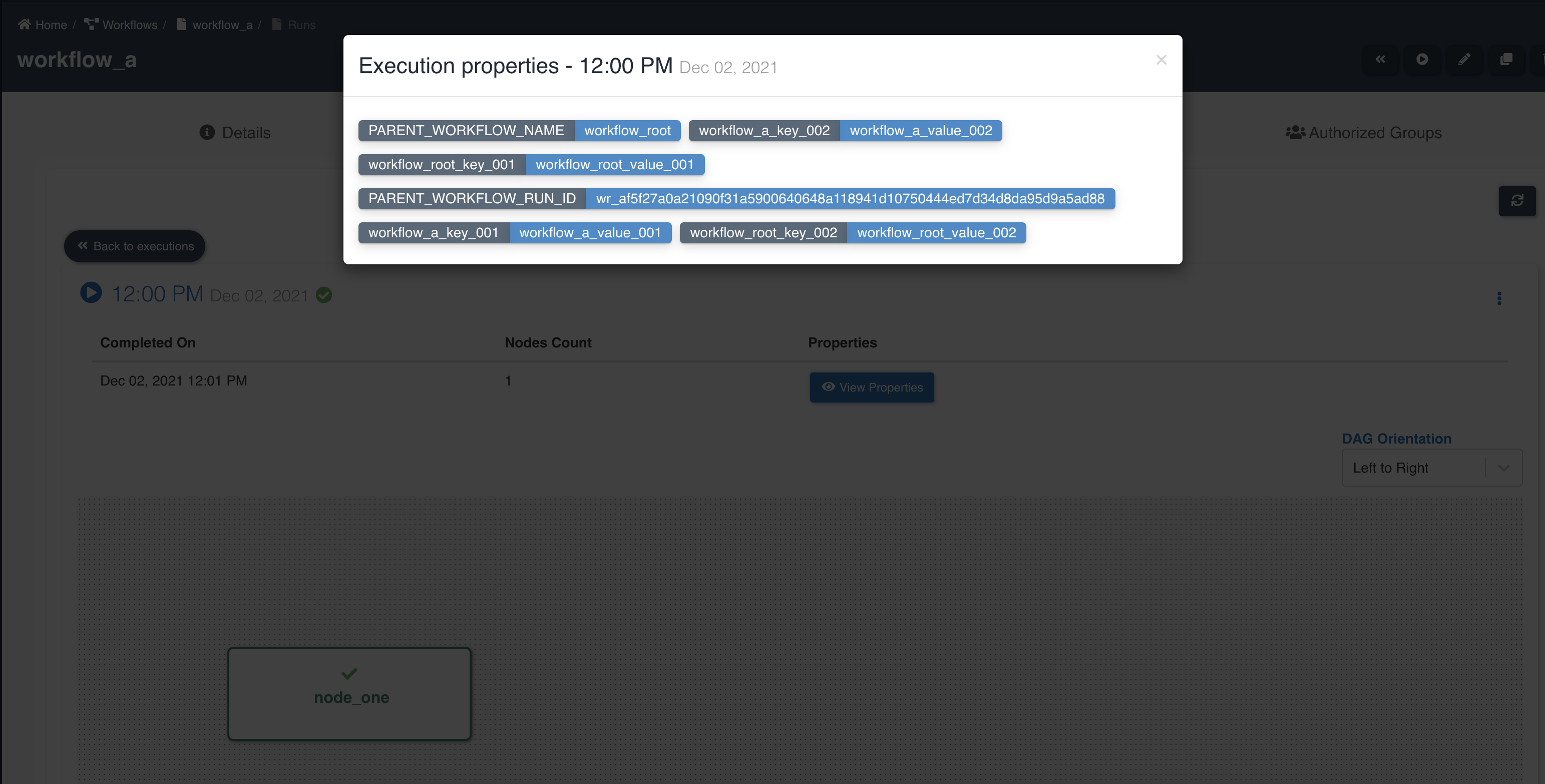Click the edit pencil icon top right
This screenshot has height=784, width=1545.
tap(1464, 59)
